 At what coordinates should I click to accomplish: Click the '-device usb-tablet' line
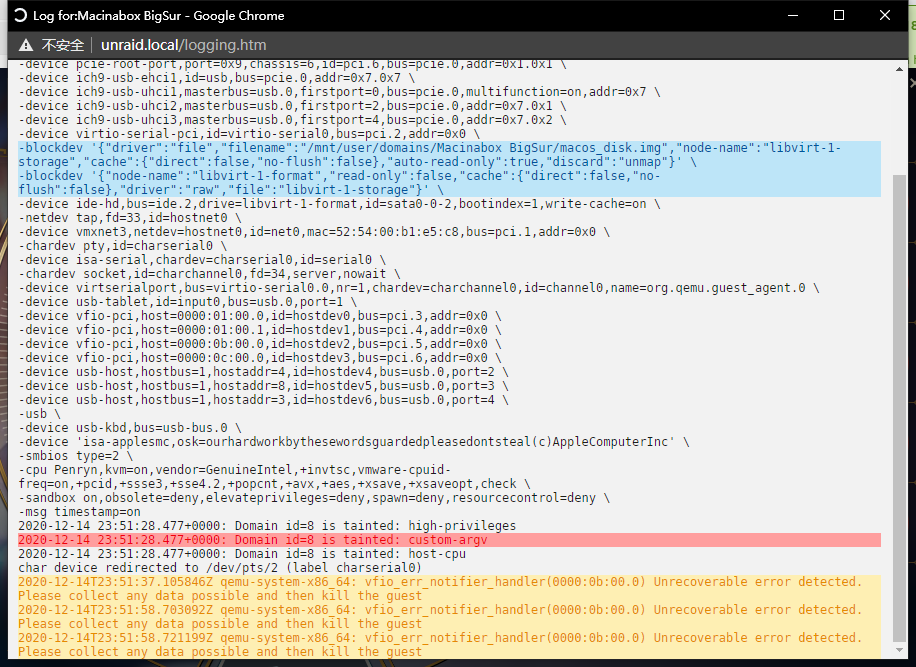(x=188, y=302)
